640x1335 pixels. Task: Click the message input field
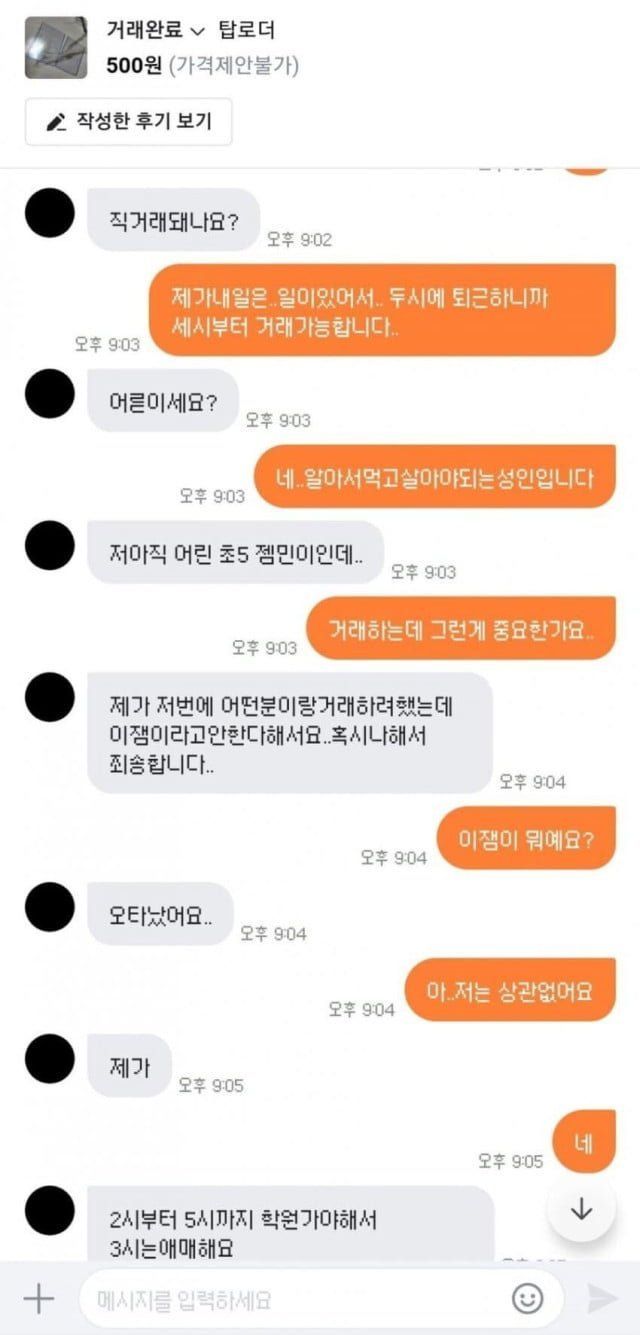click(x=320, y=1299)
